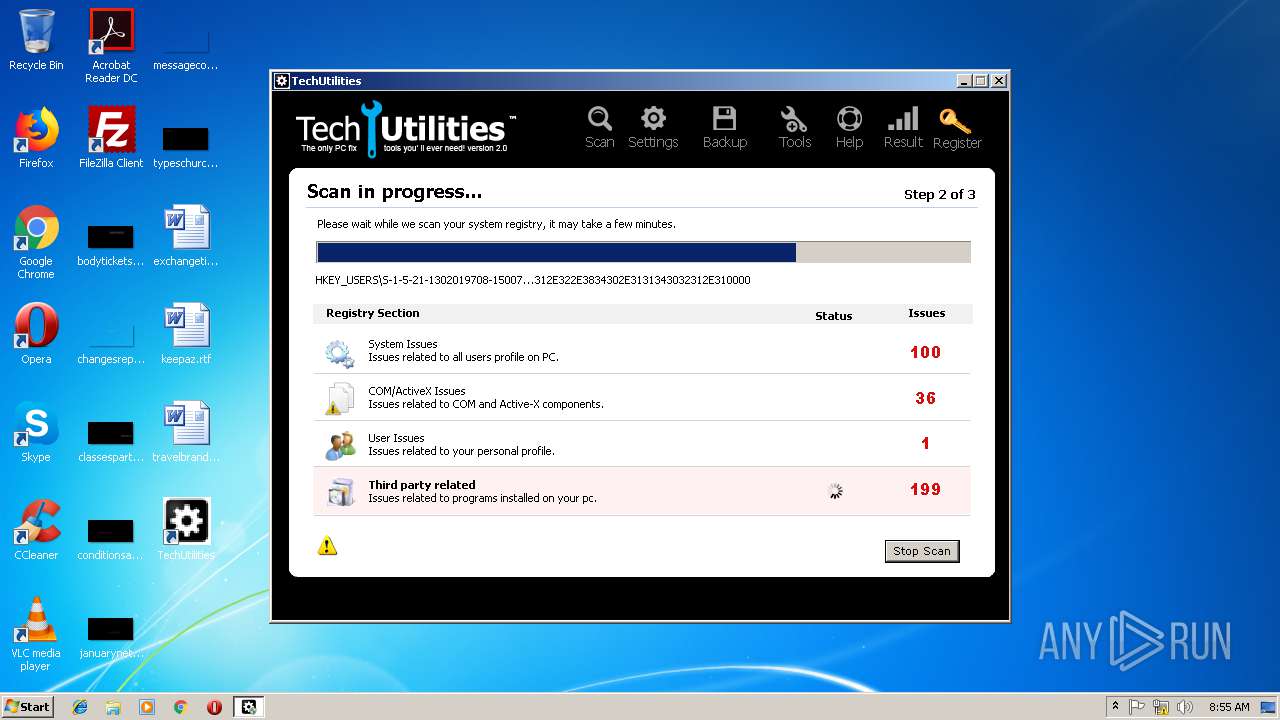Image resolution: width=1280 pixels, height=720 pixels.
Task: Click the System Issues gear icon
Action: (x=339, y=352)
